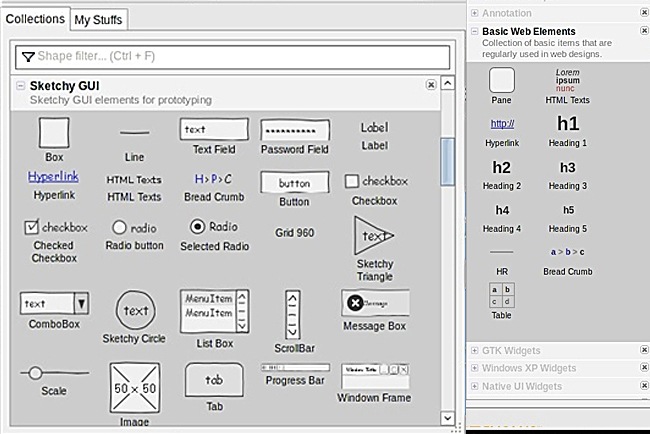Open the Collections tab
The image size is (650, 434).
point(34,19)
